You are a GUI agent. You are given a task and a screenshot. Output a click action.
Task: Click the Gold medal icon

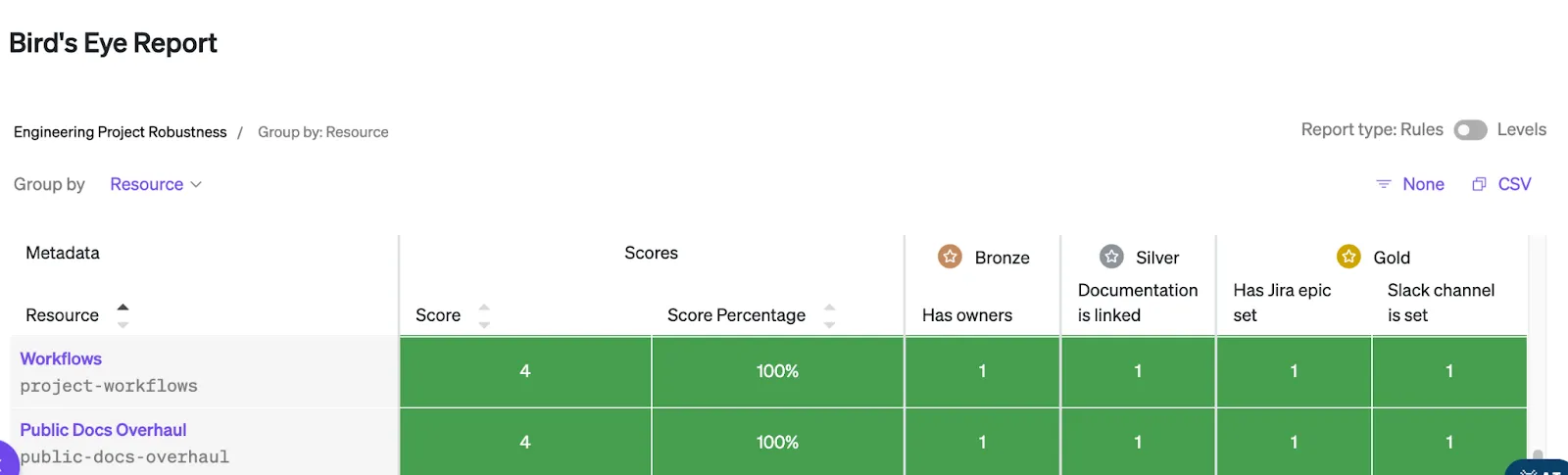pos(1348,257)
